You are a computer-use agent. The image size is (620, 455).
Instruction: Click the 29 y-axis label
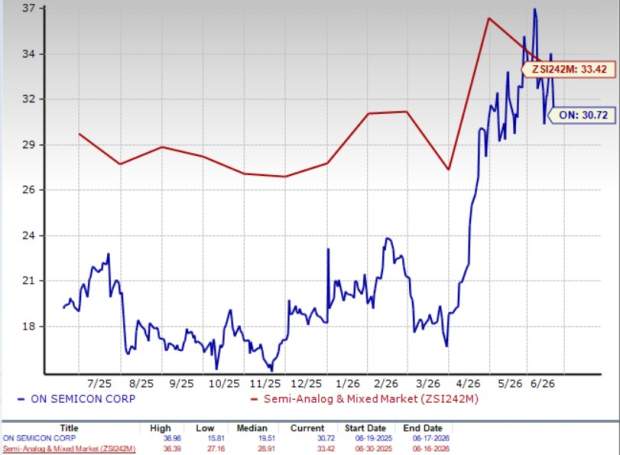coord(29,145)
